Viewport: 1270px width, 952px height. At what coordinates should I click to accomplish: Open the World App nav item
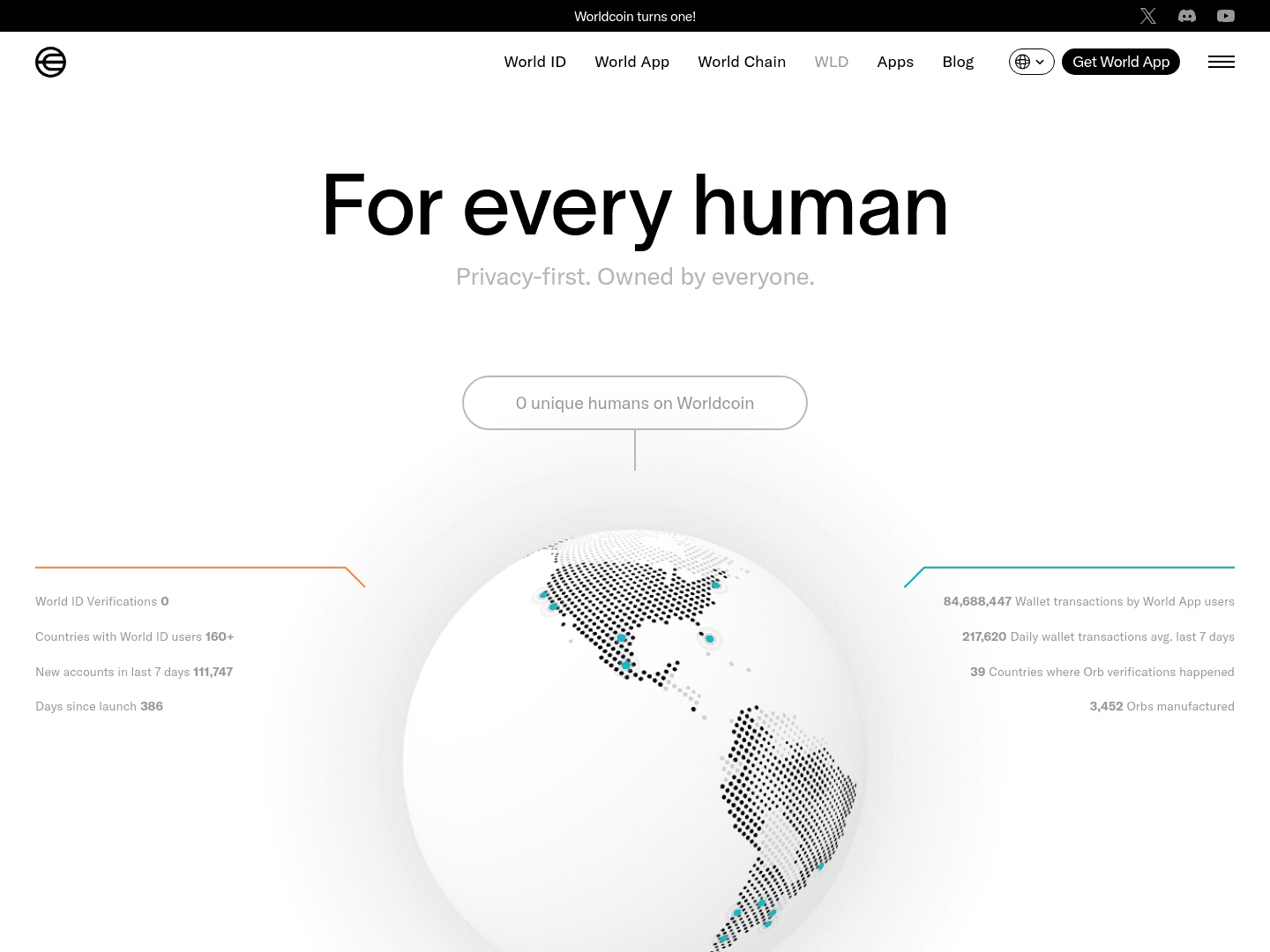(x=632, y=62)
